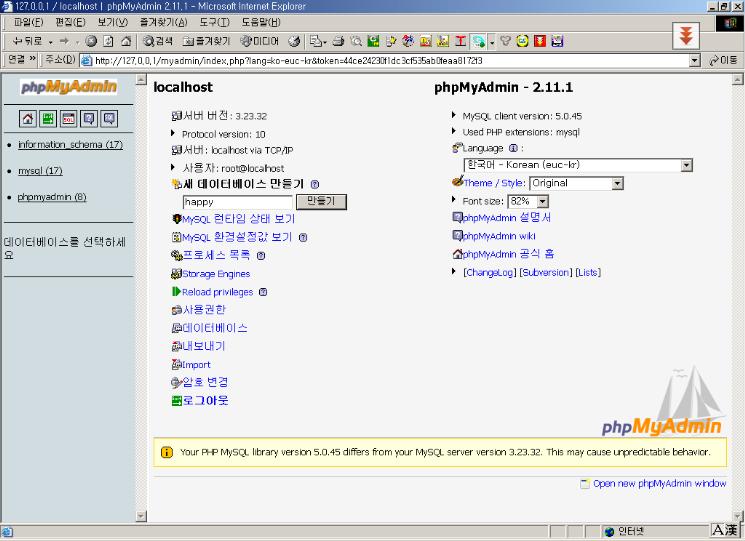745x541 pixels.
Task: Open the phpMyAdmin 설명서 documentation link
Action: [x=506, y=218]
